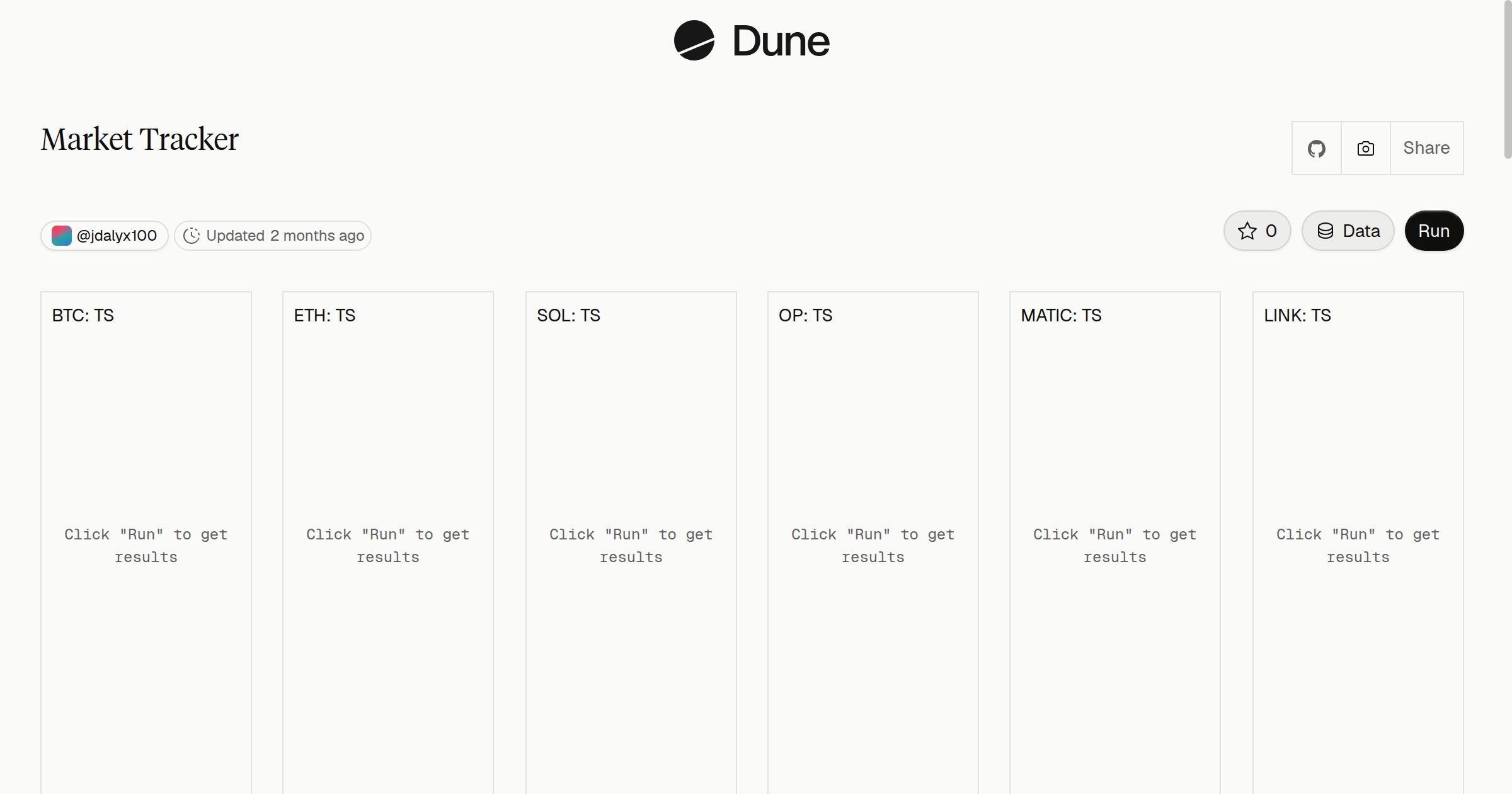Screen dimensions: 1512x794
Task: Click the camera screenshot icon
Action: [x=1365, y=148]
